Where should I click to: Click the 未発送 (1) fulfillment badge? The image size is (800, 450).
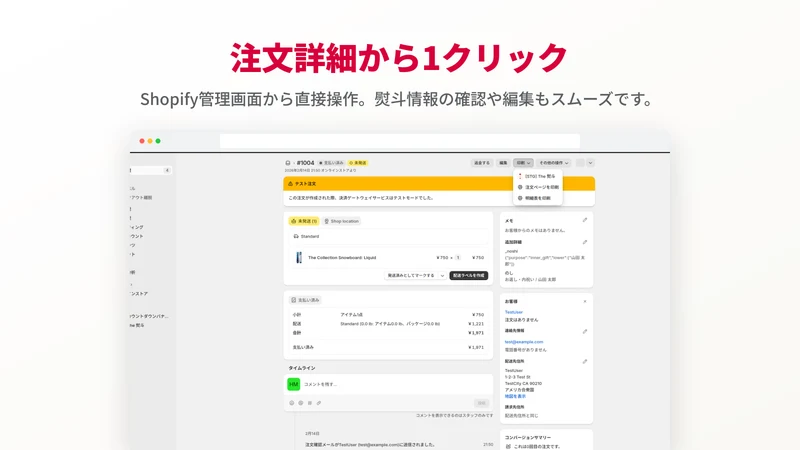tap(304, 221)
